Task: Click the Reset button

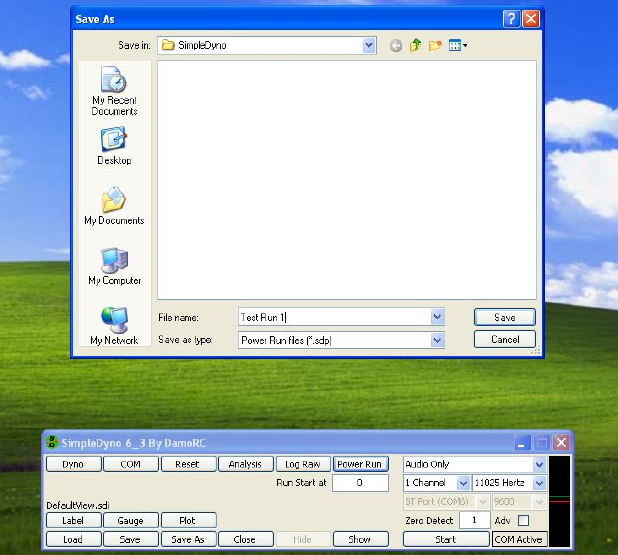Action: pyautogui.click(x=188, y=464)
